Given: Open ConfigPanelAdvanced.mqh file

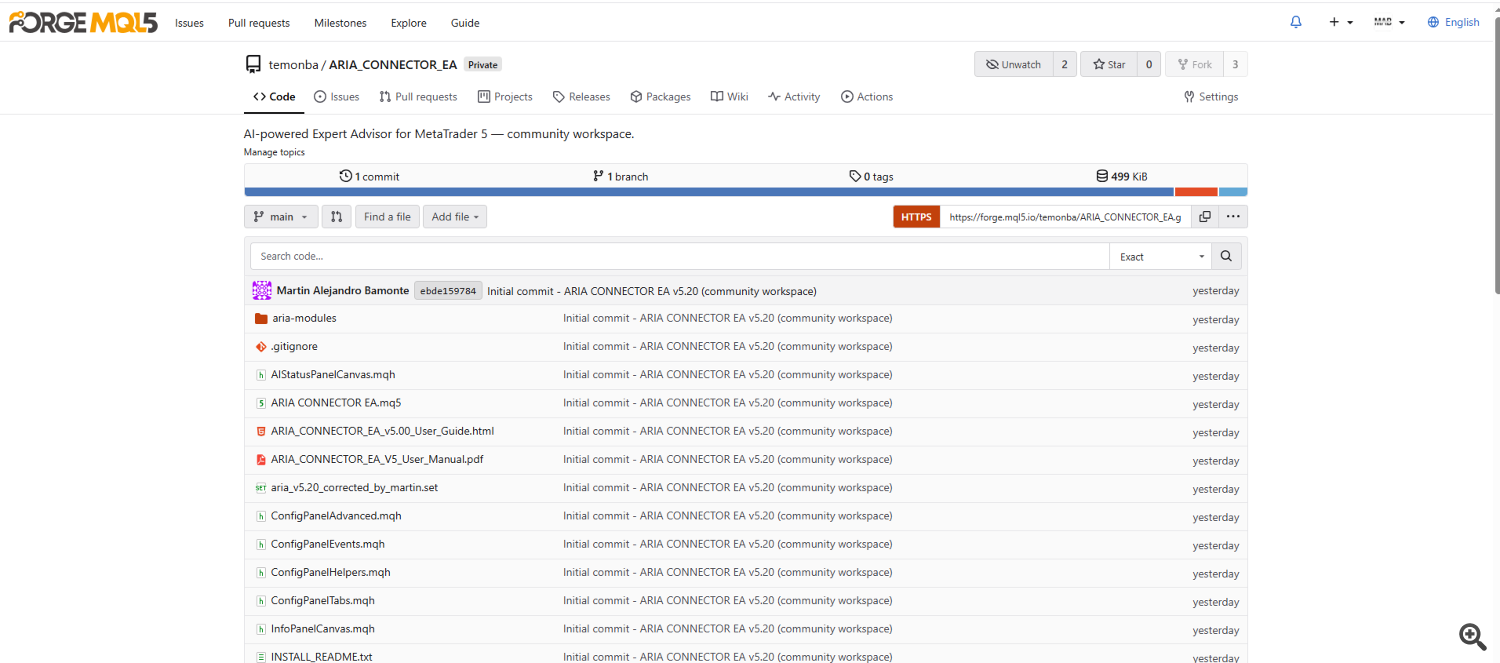Looking at the screenshot, I should [x=336, y=516].
